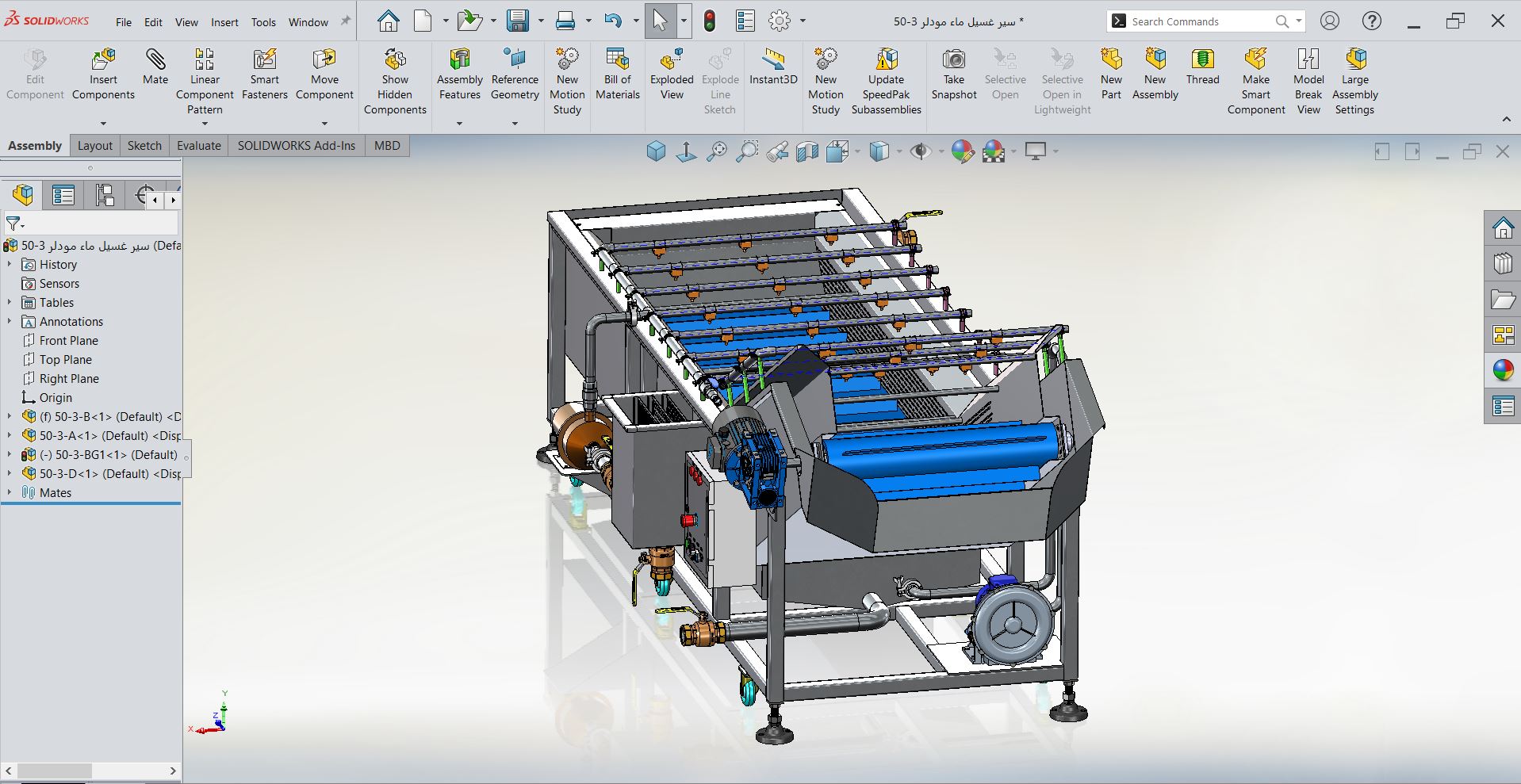Click the Undo toolbar icon
The image size is (1521, 784).
pyautogui.click(x=613, y=21)
